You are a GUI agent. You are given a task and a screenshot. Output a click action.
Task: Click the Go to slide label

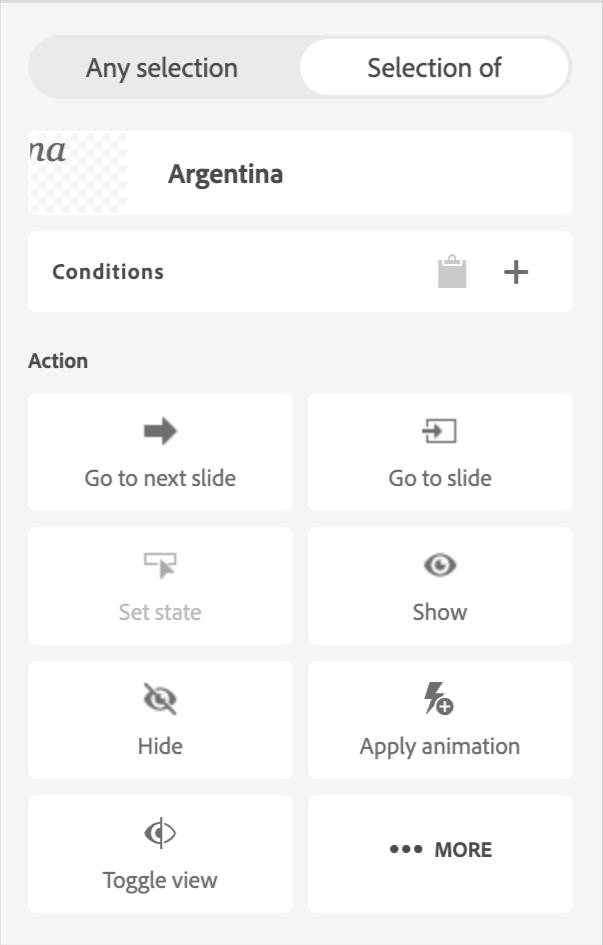tap(440, 478)
